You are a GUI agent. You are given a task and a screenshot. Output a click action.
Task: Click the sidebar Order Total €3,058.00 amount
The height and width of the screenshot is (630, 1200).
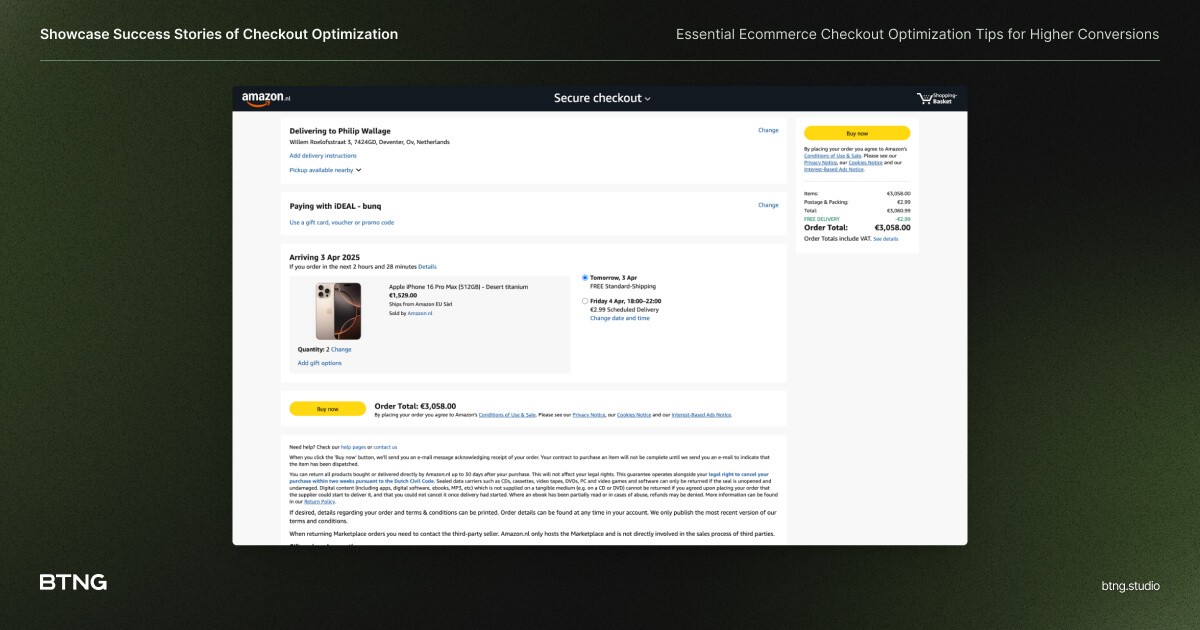click(893, 228)
